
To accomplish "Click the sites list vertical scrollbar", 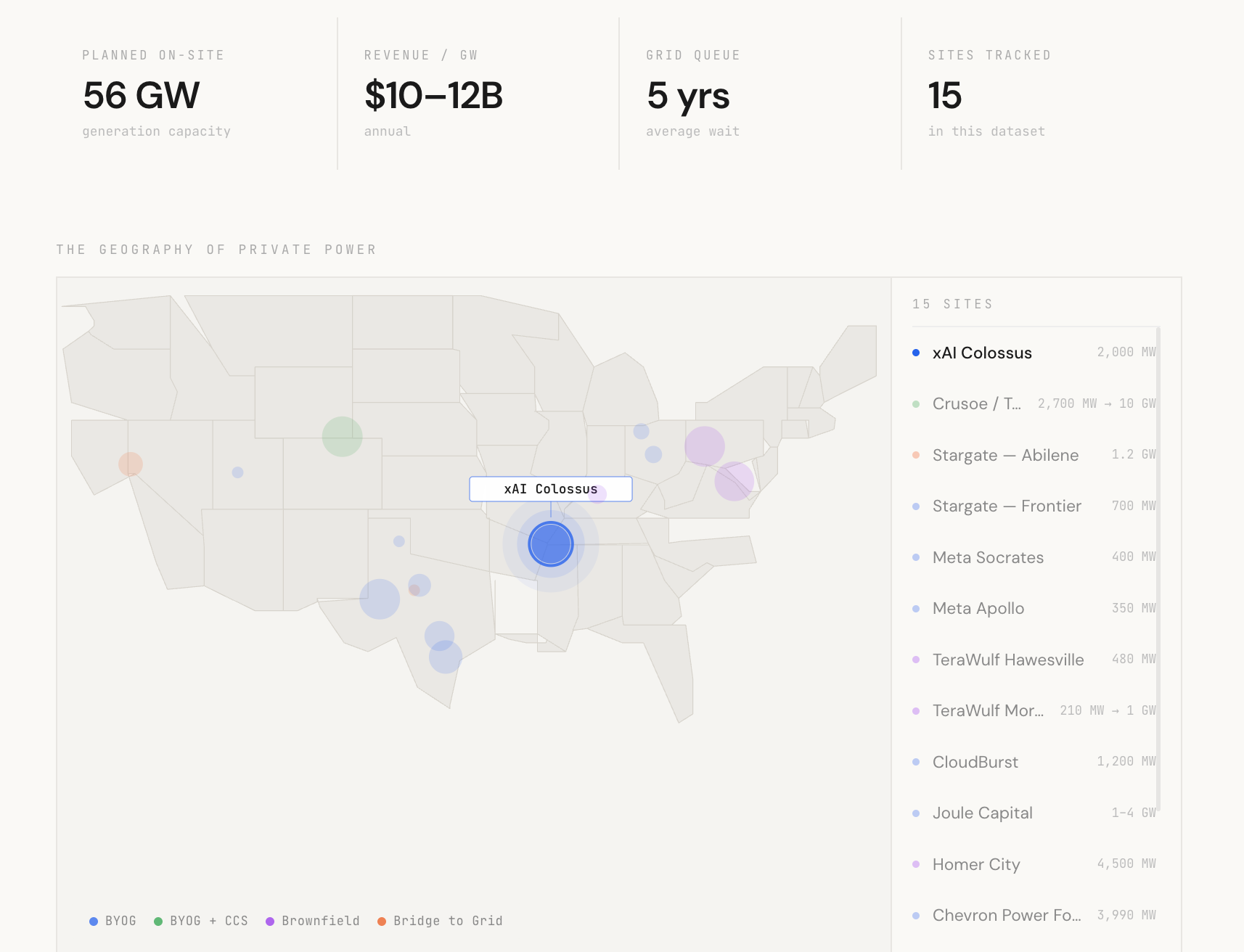I will click(1158, 569).
